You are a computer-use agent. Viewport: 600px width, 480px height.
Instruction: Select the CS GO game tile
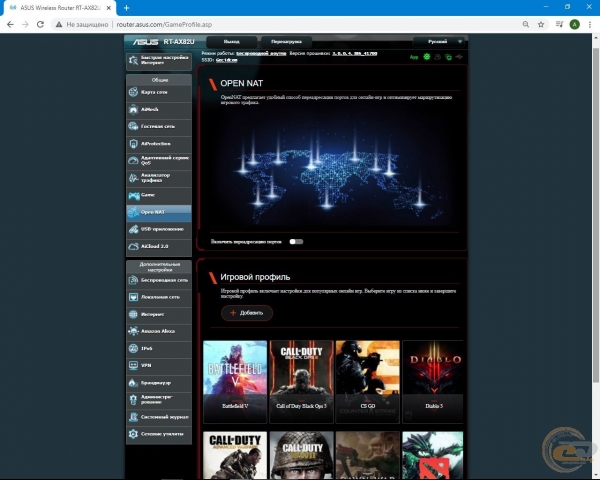coord(368,382)
